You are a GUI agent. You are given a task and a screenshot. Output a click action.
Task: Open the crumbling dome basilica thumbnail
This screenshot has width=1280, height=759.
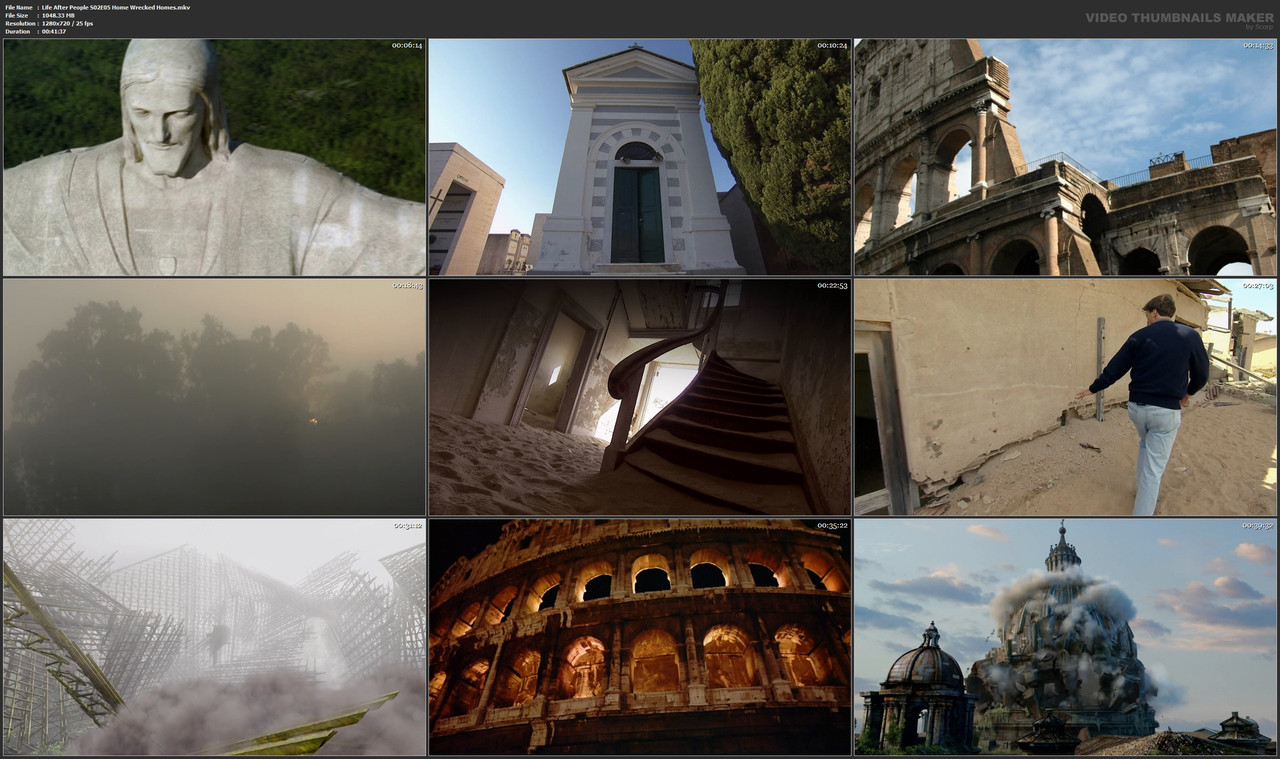tap(1065, 637)
